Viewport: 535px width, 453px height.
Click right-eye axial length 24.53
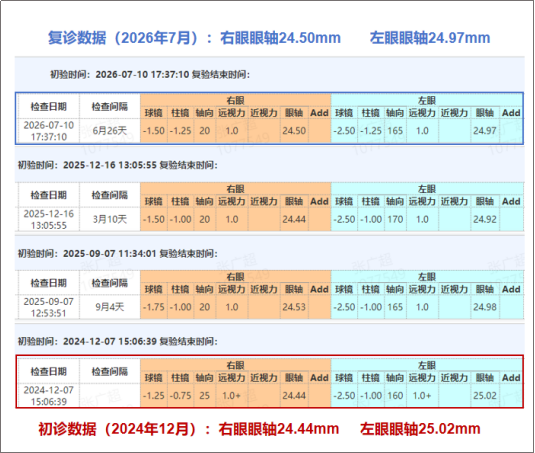point(294,307)
